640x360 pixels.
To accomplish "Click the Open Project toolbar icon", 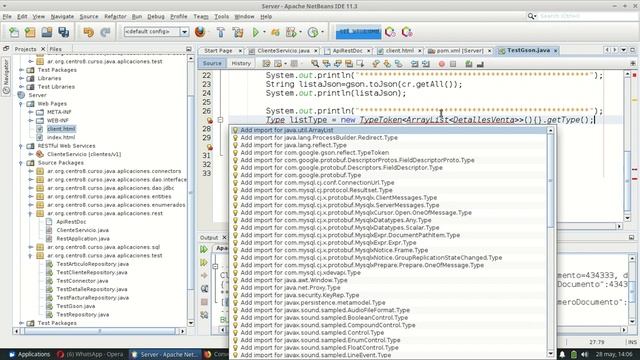I will click(47, 32).
